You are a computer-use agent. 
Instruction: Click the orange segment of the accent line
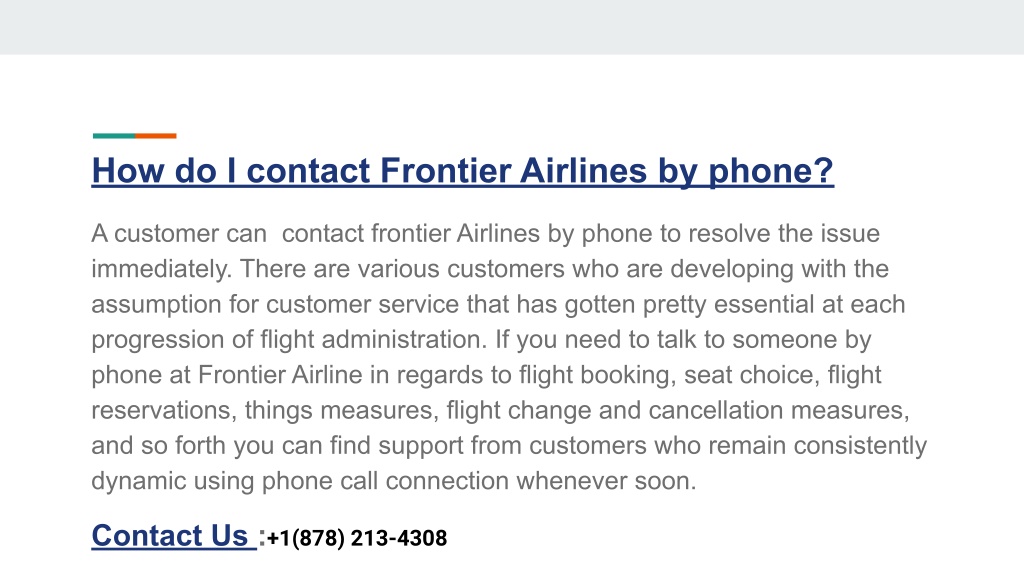pyautogui.click(x=155, y=136)
